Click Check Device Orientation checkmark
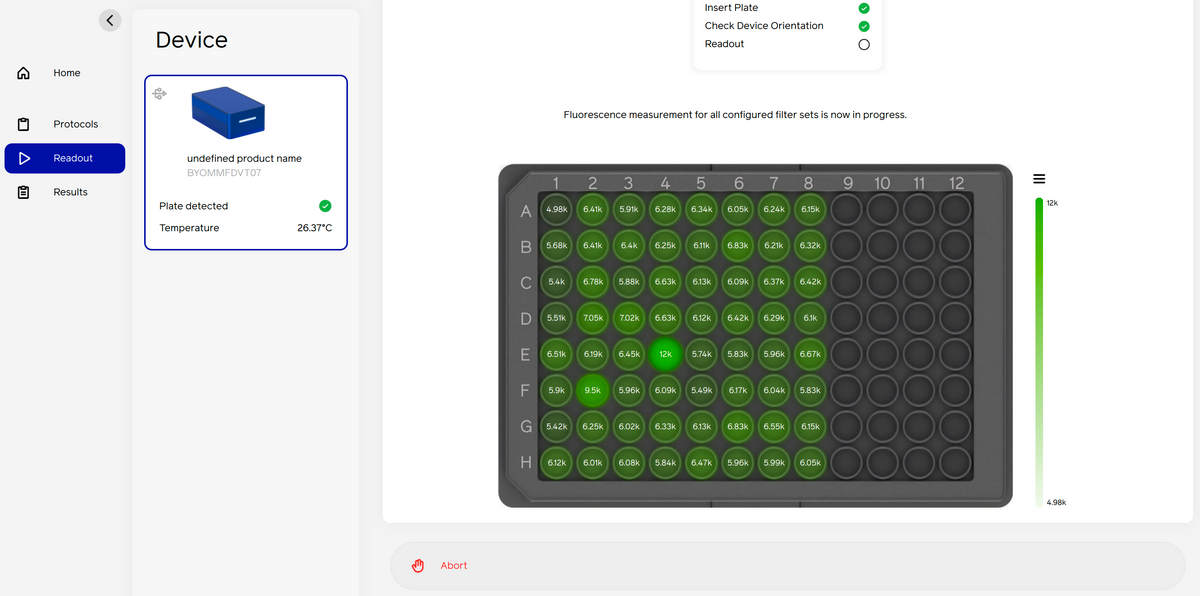 (864, 26)
